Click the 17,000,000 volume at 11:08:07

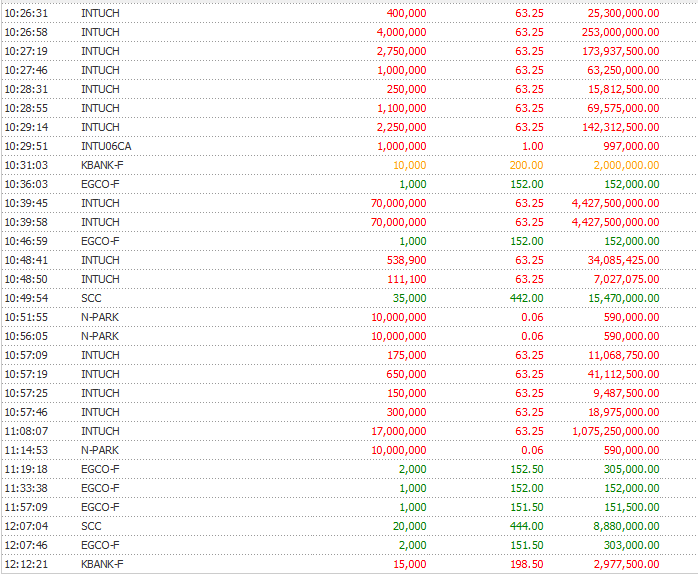coord(399,431)
